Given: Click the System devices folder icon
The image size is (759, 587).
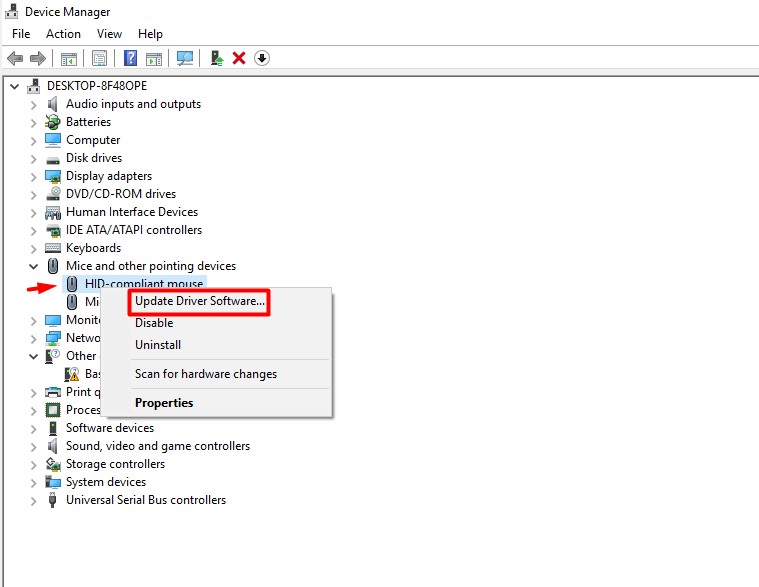Looking at the screenshot, I should click(x=52, y=482).
